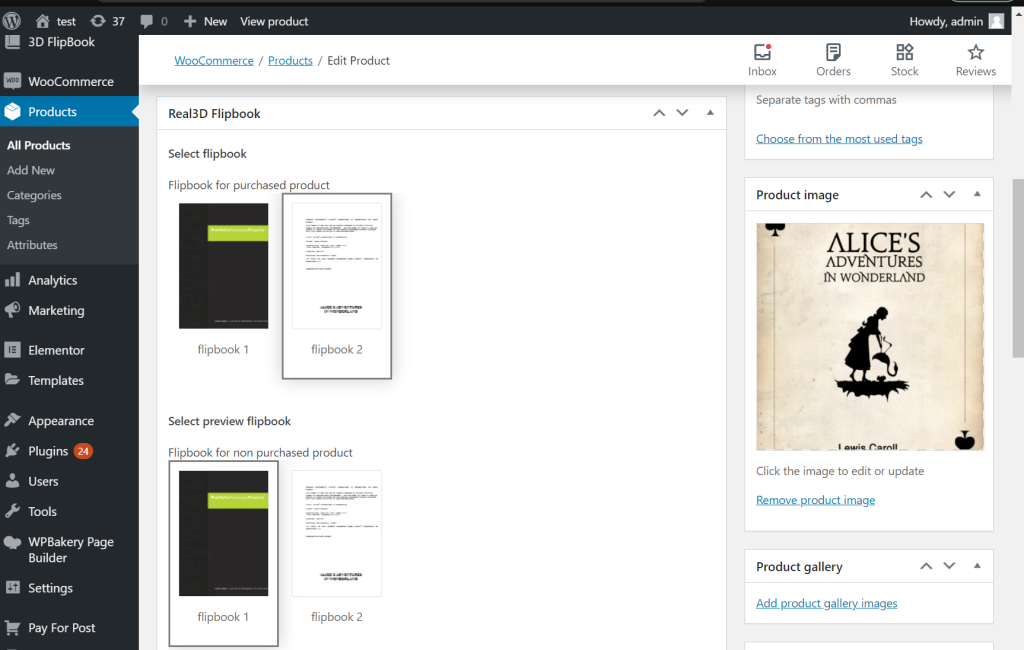Collapse the Real3D Flipbook metabox
Screen dimensions: 1024x650
point(710,113)
